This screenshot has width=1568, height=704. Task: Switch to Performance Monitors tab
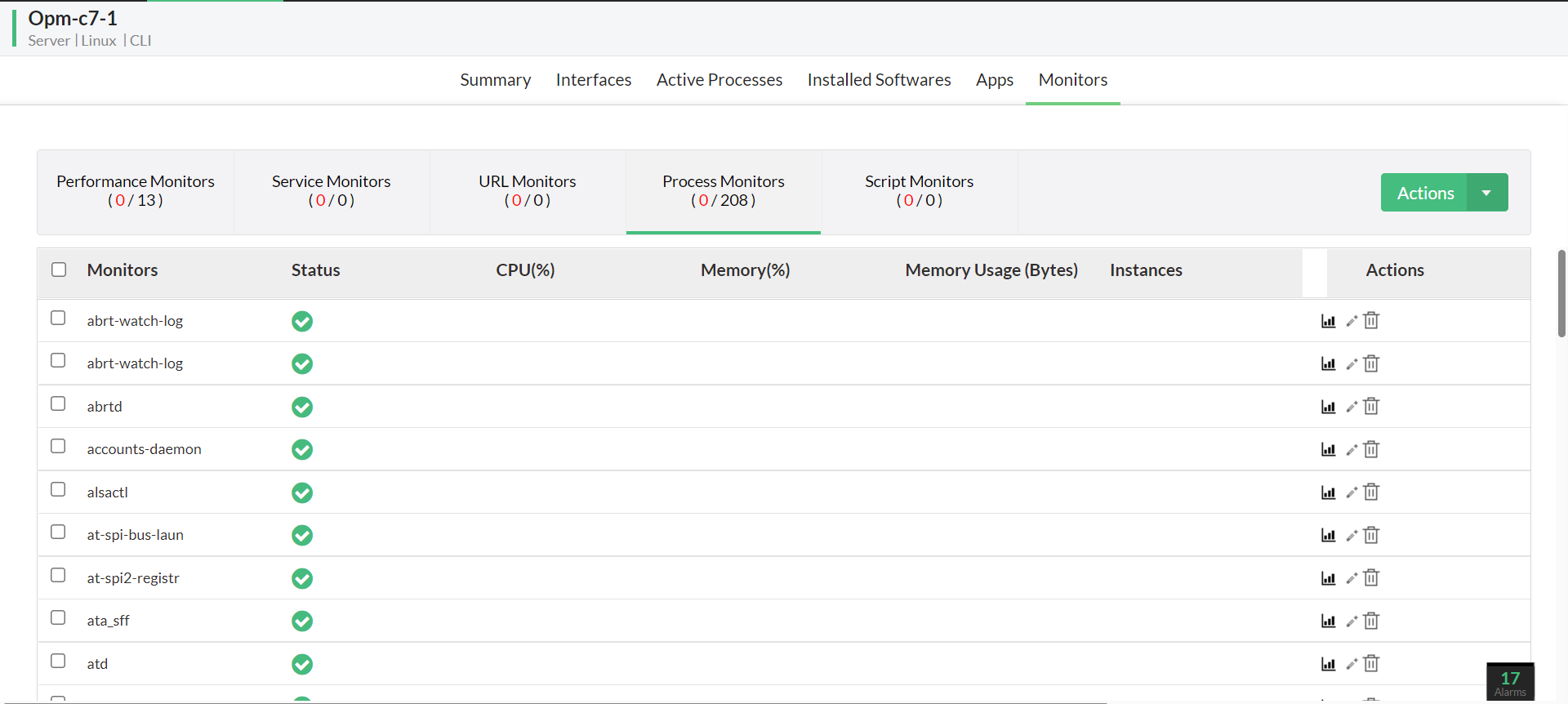tap(136, 190)
